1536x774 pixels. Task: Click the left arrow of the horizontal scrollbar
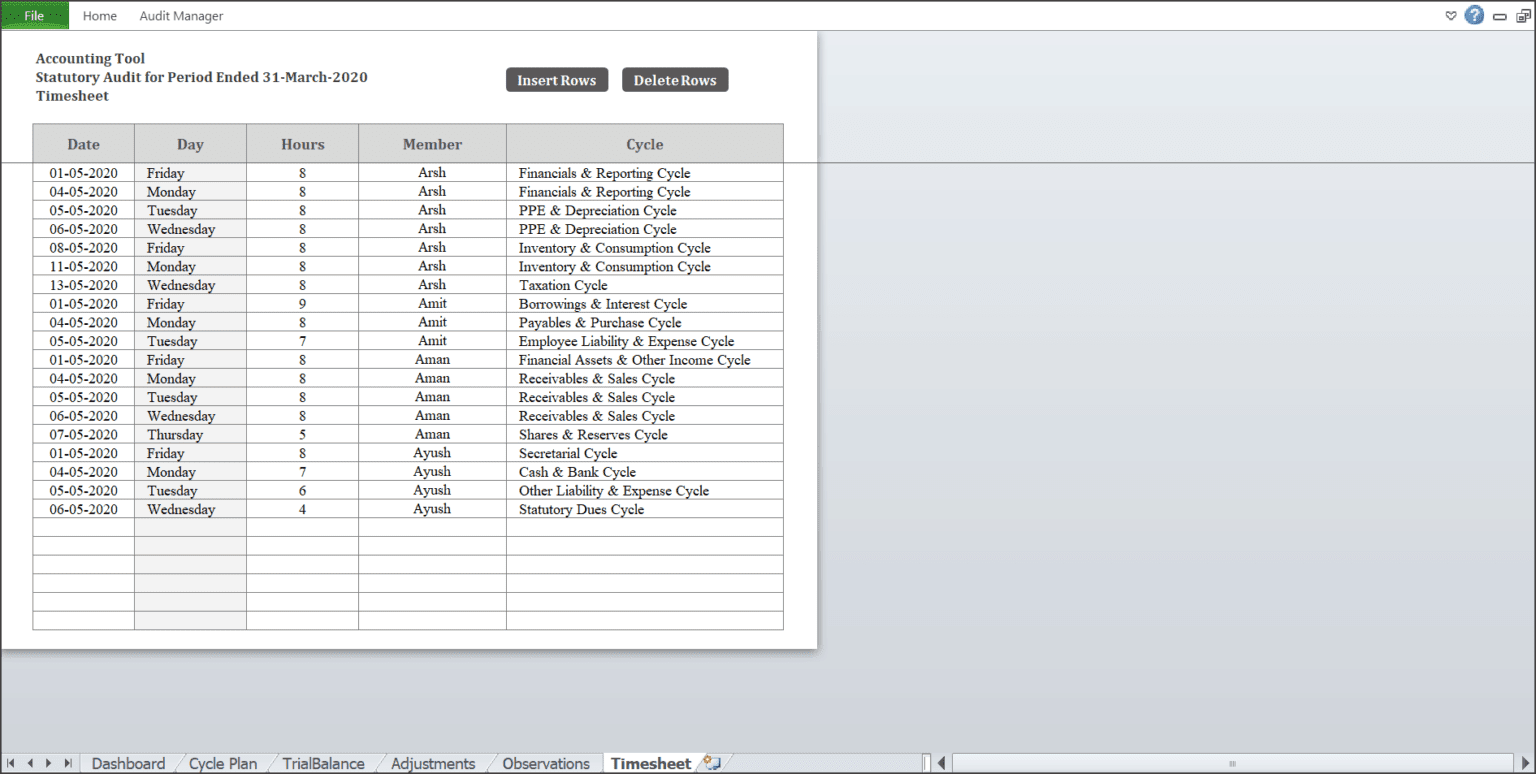pos(940,763)
